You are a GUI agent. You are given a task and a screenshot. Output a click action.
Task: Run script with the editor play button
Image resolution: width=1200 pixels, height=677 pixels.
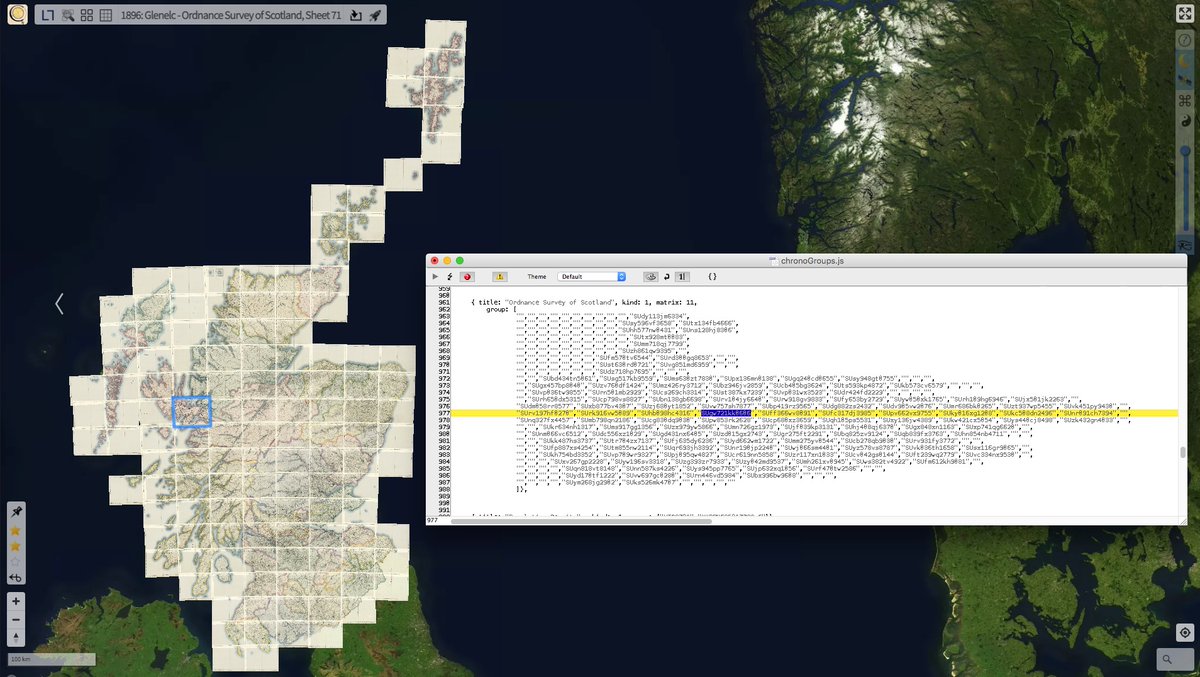[435, 276]
